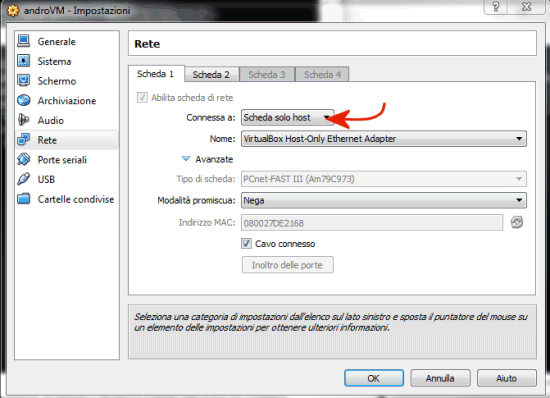Open the Connessa a dropdown
This screenshot has width=550, height=398.
287,117
